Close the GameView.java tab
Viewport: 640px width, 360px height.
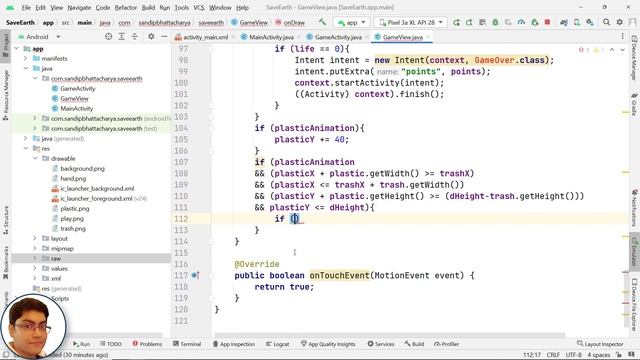tap(428, 37)
